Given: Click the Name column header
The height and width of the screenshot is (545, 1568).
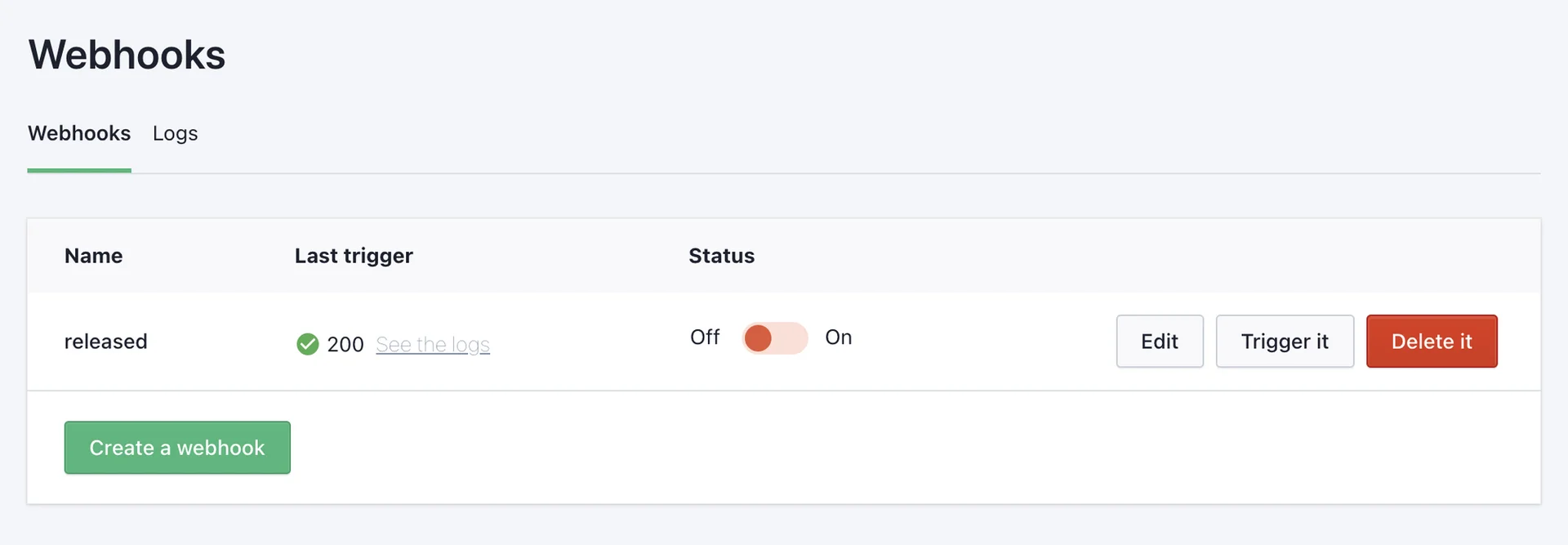Looking at the screenshot, I should 94,256.
